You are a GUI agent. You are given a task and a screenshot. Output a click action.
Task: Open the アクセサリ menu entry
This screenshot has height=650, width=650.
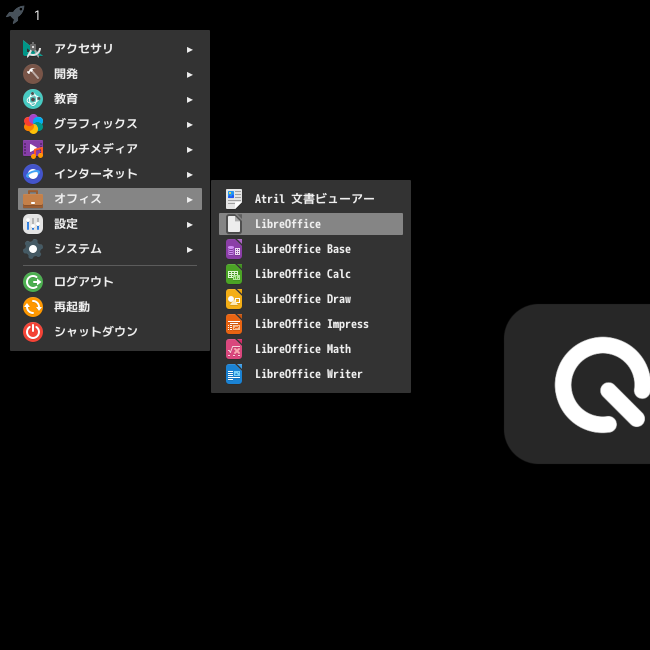click(110, 49)
